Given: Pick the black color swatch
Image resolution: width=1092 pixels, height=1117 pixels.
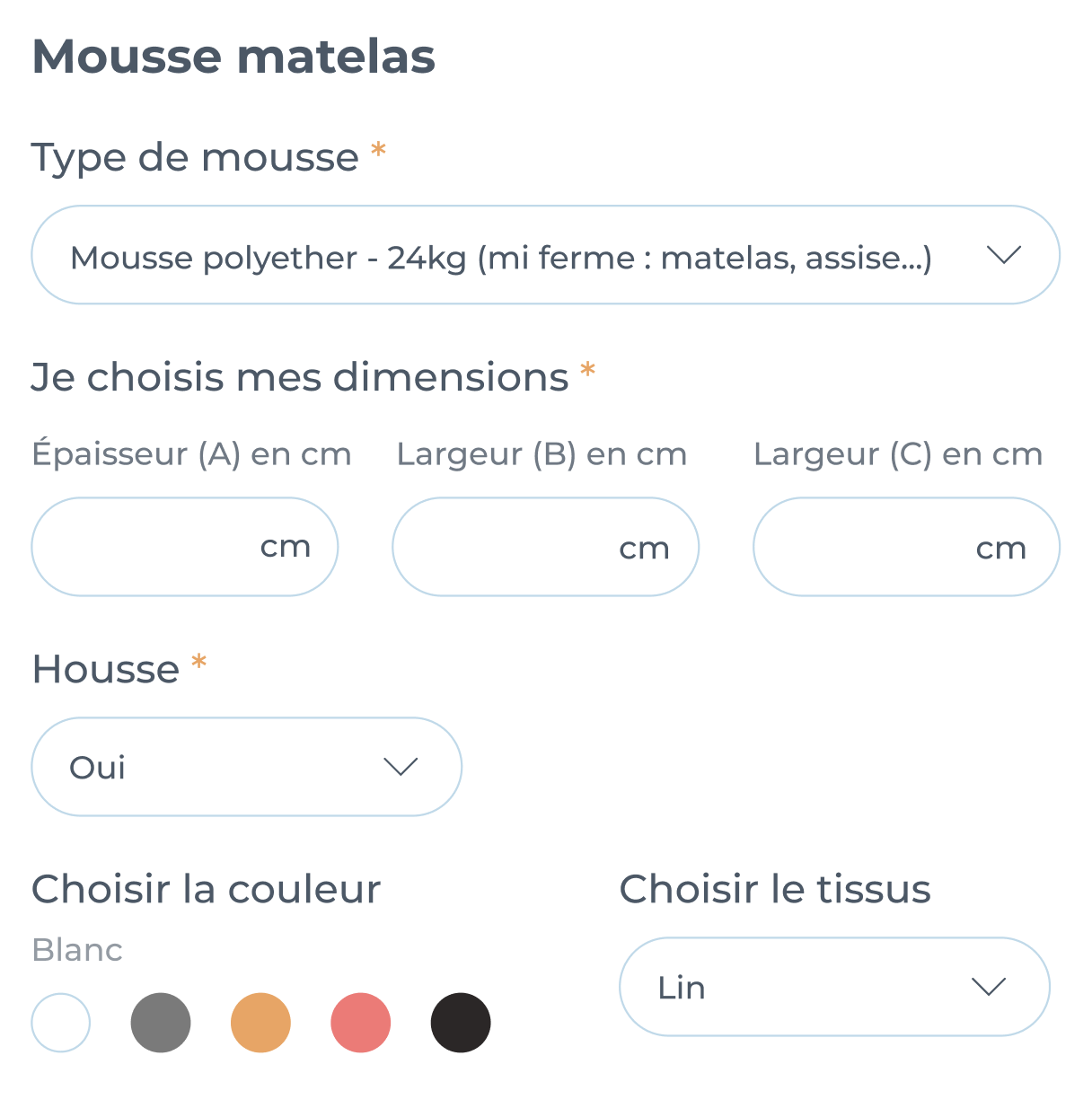Looking at the screenshot, I should click(461, 1023).
